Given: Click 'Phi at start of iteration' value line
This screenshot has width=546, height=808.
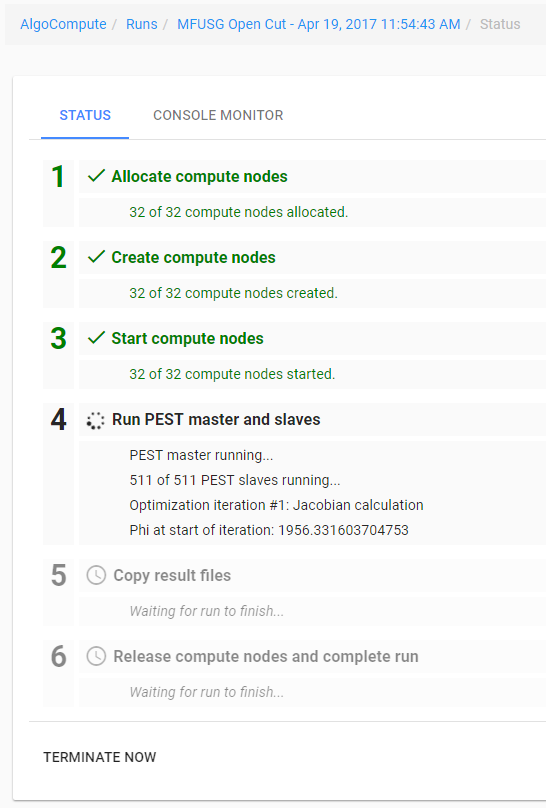Looking at the screenshot, I should (x=269, y=530).
